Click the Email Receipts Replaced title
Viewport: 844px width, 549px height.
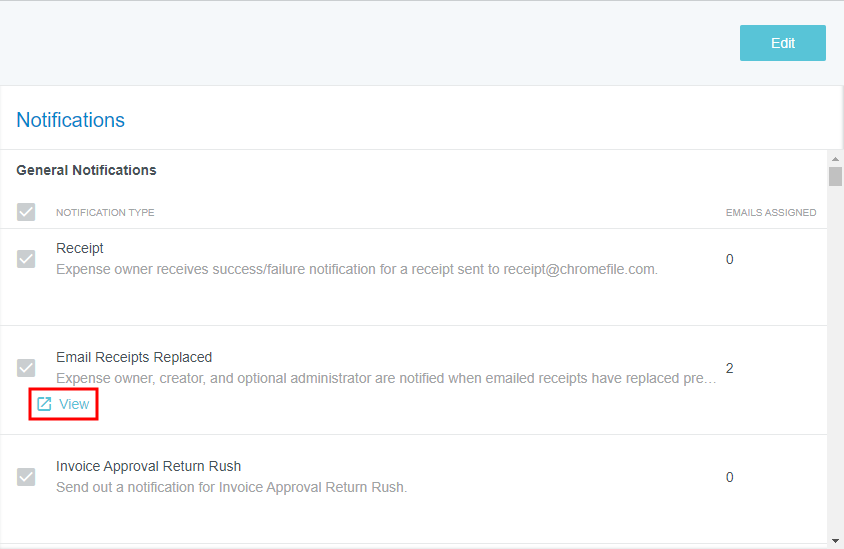[134, 357]
